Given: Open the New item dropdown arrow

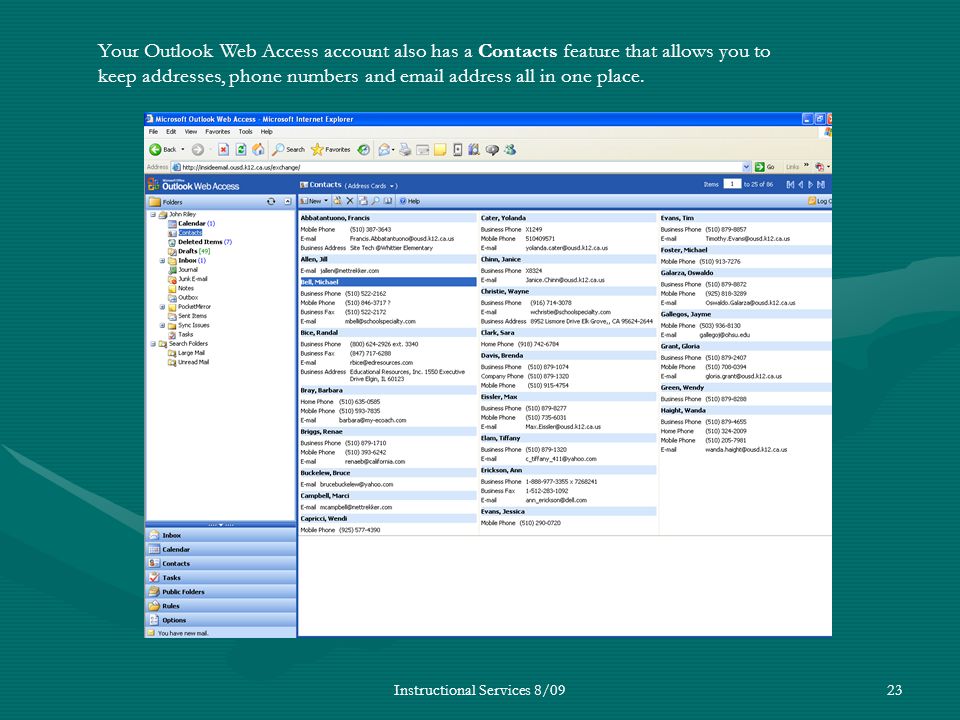Looking at the screenshot, I should pos(326,201).
